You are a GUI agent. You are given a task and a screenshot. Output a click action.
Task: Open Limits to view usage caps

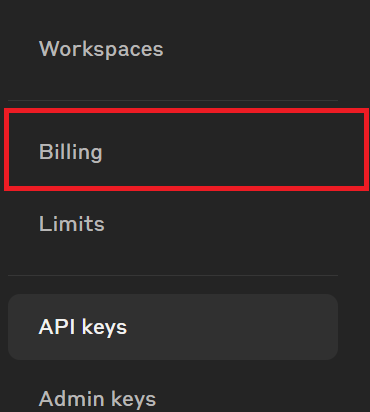click(x=173, y=223)
